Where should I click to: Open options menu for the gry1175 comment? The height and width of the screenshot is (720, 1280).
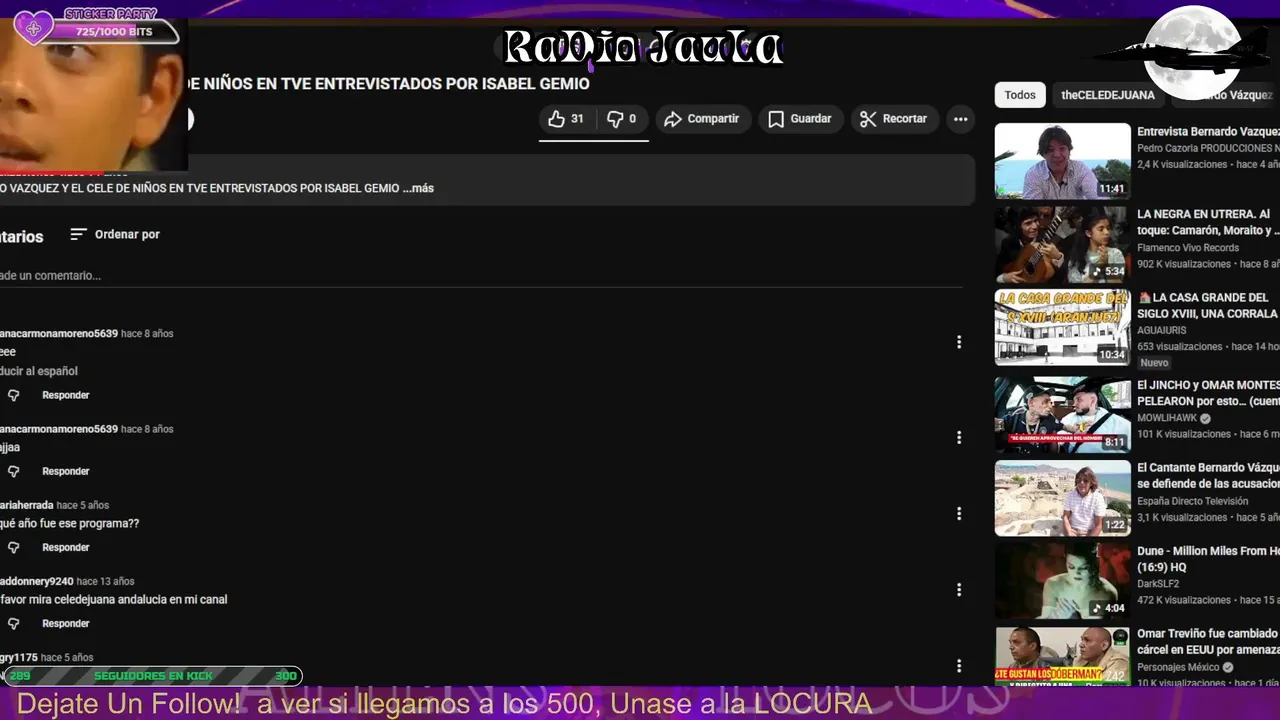[x=959, y=666]
